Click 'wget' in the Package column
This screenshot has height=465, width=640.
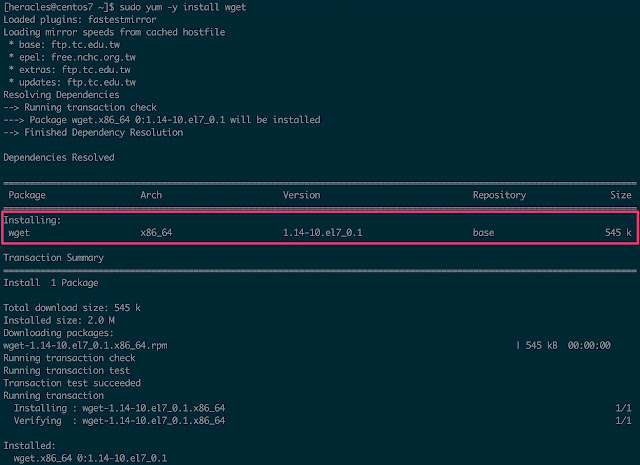point(19,233)
